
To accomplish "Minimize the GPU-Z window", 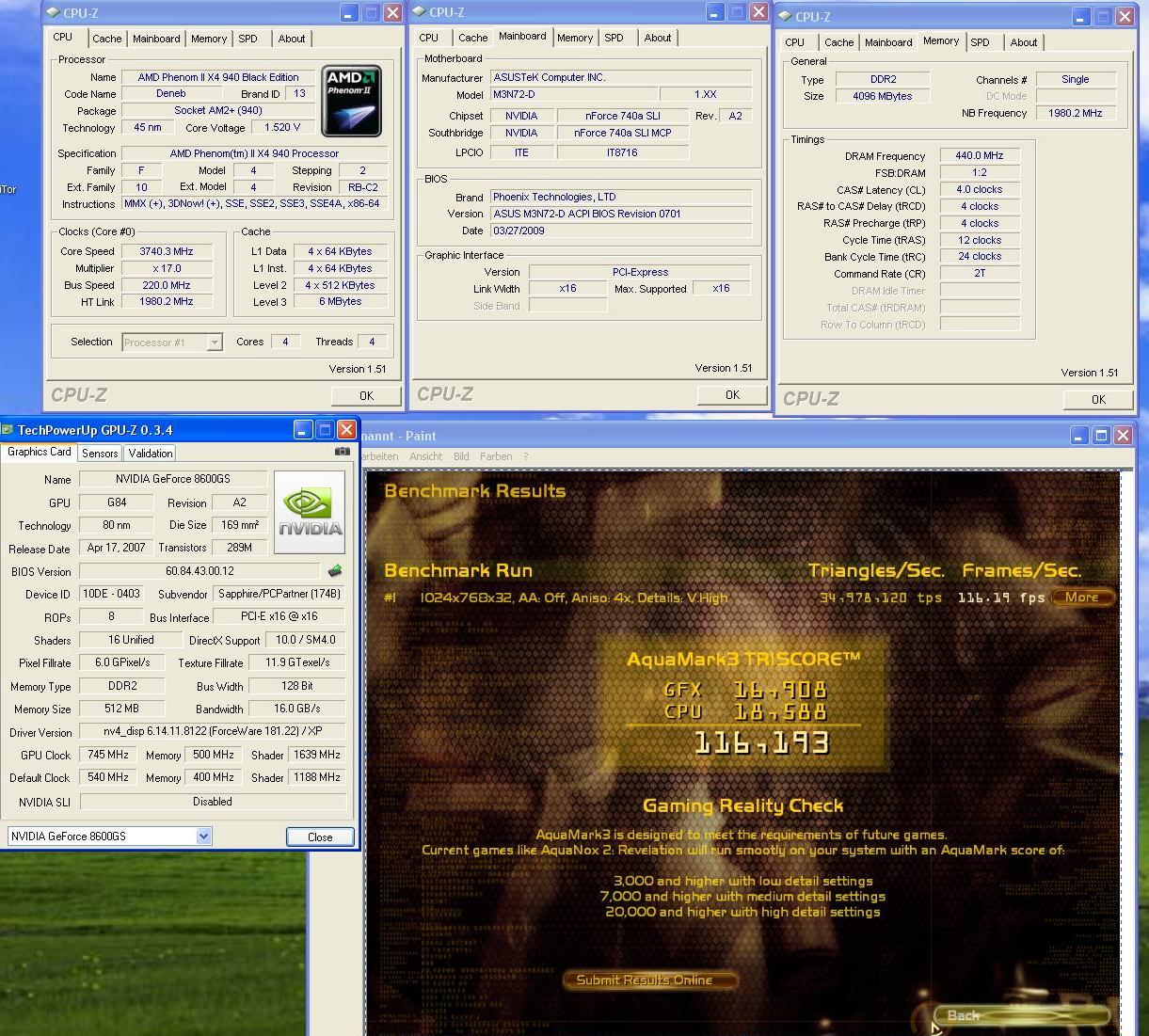I will (303, 430).
